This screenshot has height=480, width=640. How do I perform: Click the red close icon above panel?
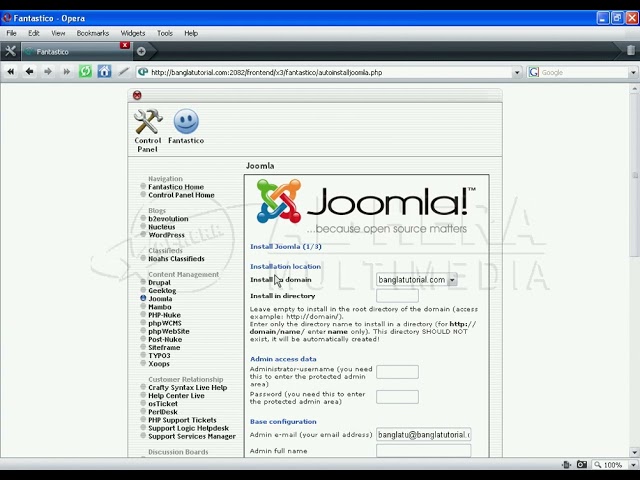pos(137,95)
